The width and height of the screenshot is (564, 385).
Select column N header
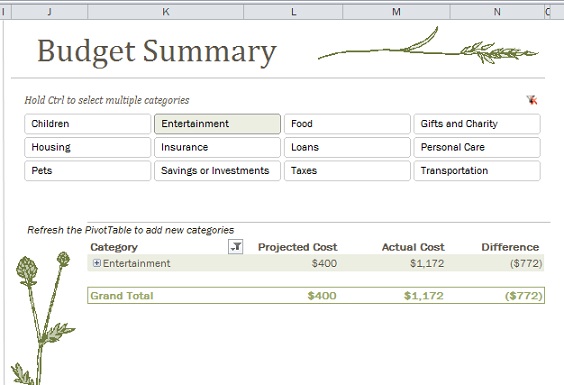[x=497, y=12]
